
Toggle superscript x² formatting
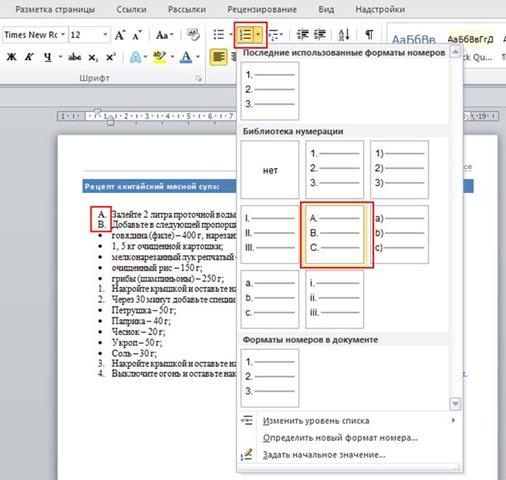[x=111, y=57]
